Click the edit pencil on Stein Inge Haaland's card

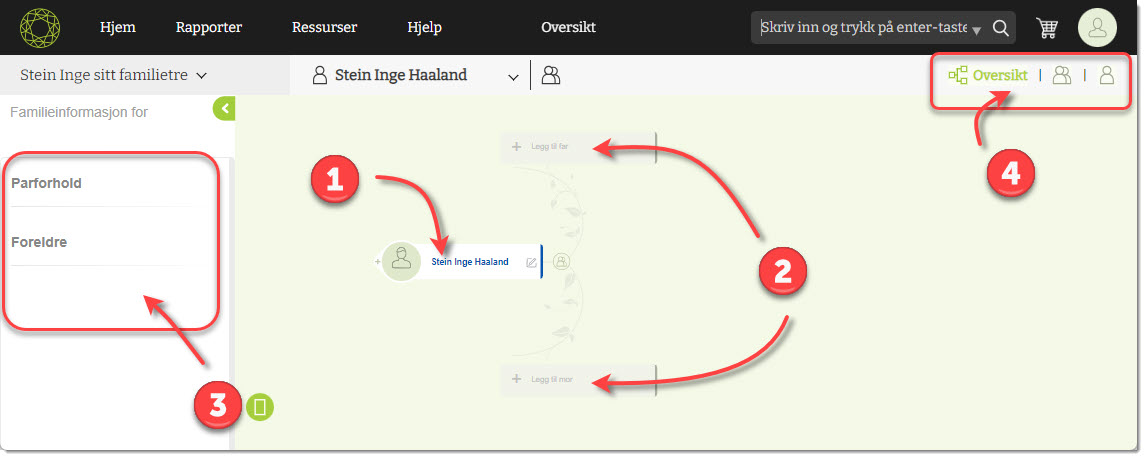(x=531, y=262)
